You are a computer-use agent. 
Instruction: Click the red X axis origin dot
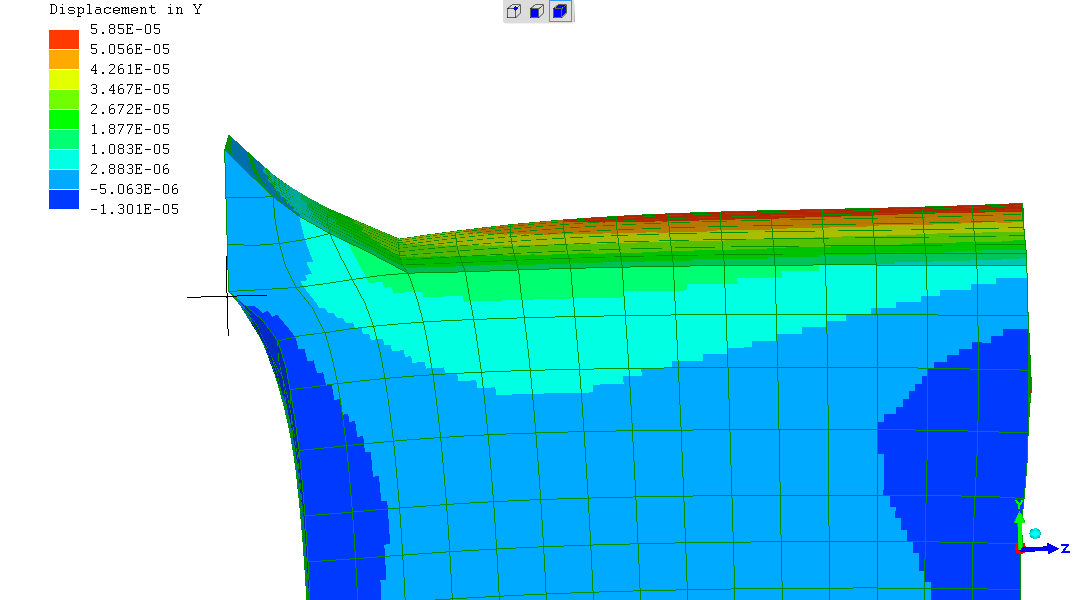[x=1019, y=549]
